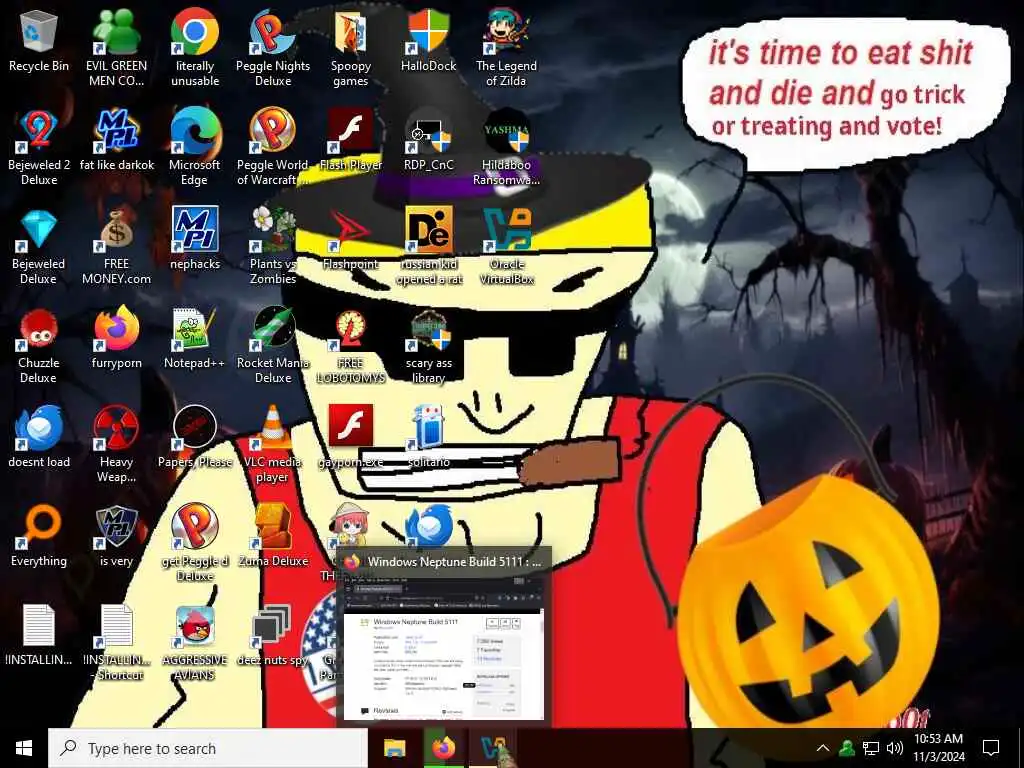
Task: Select the HalloDock shortcut icon
Action: 428,33
